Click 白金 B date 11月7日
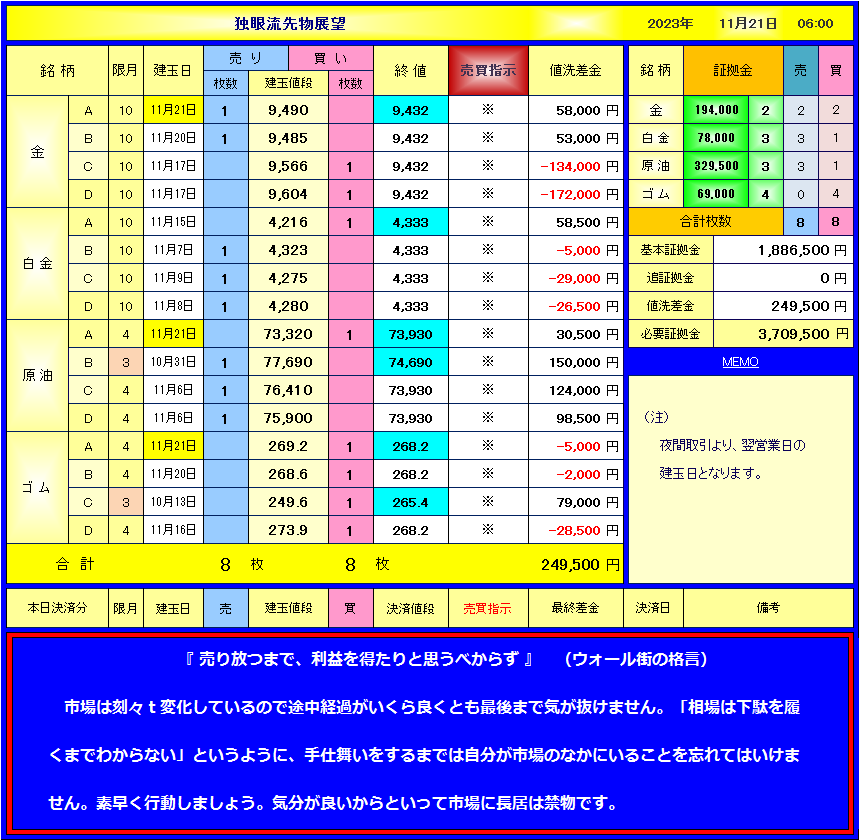Screen dimensions: 859x840 [173, 250]
